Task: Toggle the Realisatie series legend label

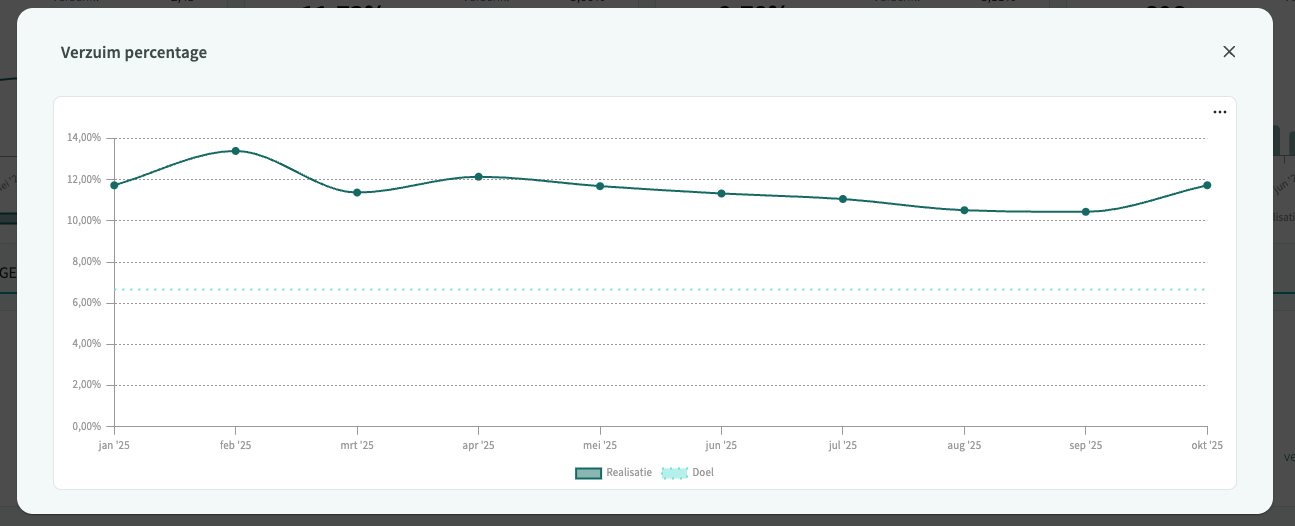Action: coord(628,472)
